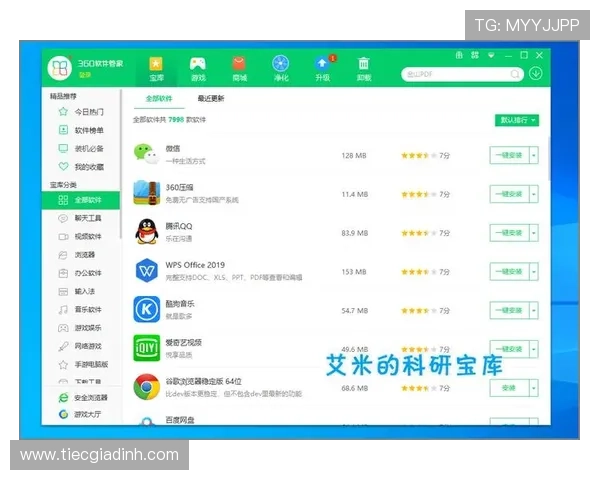This screenshot has height=480, width=600.
Task: Click 一键安装 button for 微信
Action: coord(509,155)
